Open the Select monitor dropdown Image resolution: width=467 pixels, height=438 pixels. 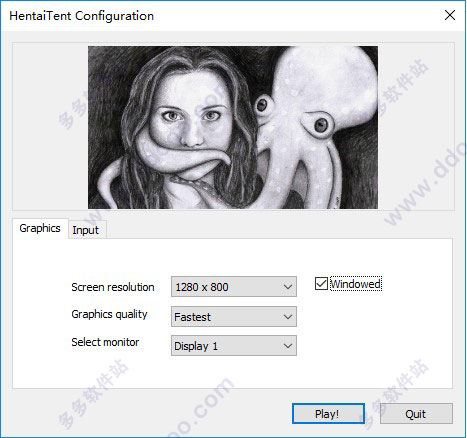click(x=234, y=346)
